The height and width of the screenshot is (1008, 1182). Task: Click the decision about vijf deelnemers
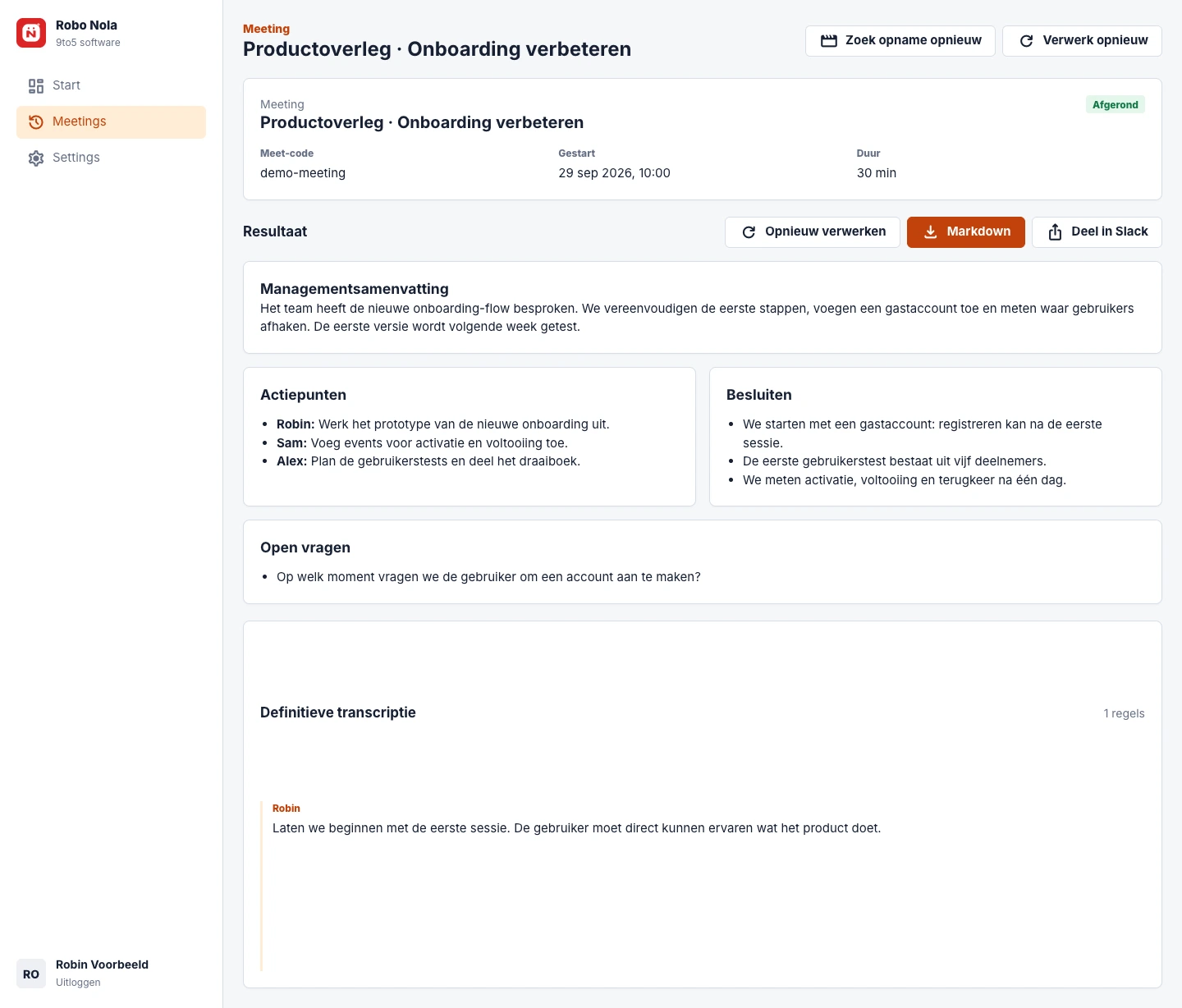(895, 461)
